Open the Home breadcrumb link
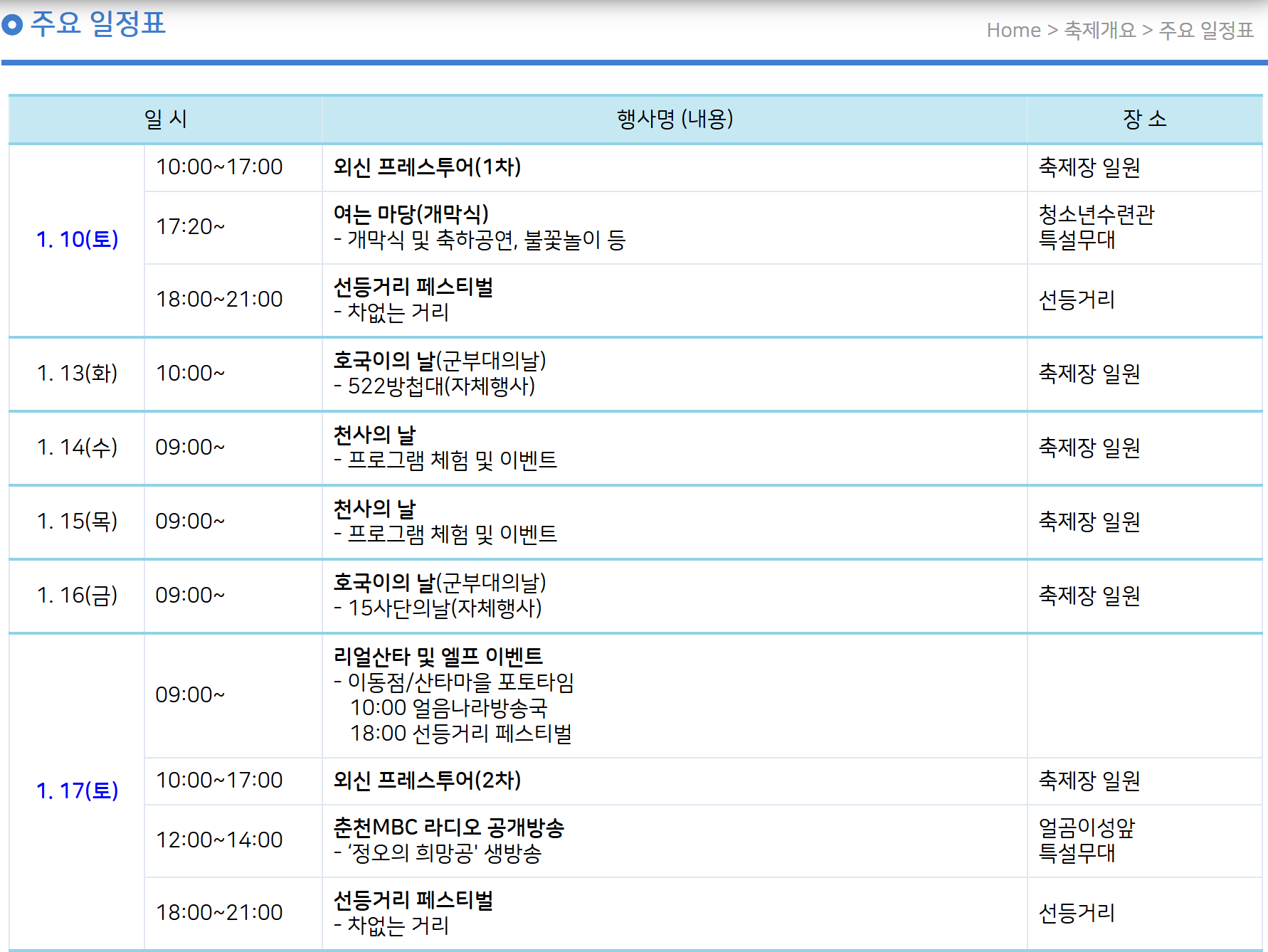This screenshot has width=1268, height=952. tap(1013, 31)
